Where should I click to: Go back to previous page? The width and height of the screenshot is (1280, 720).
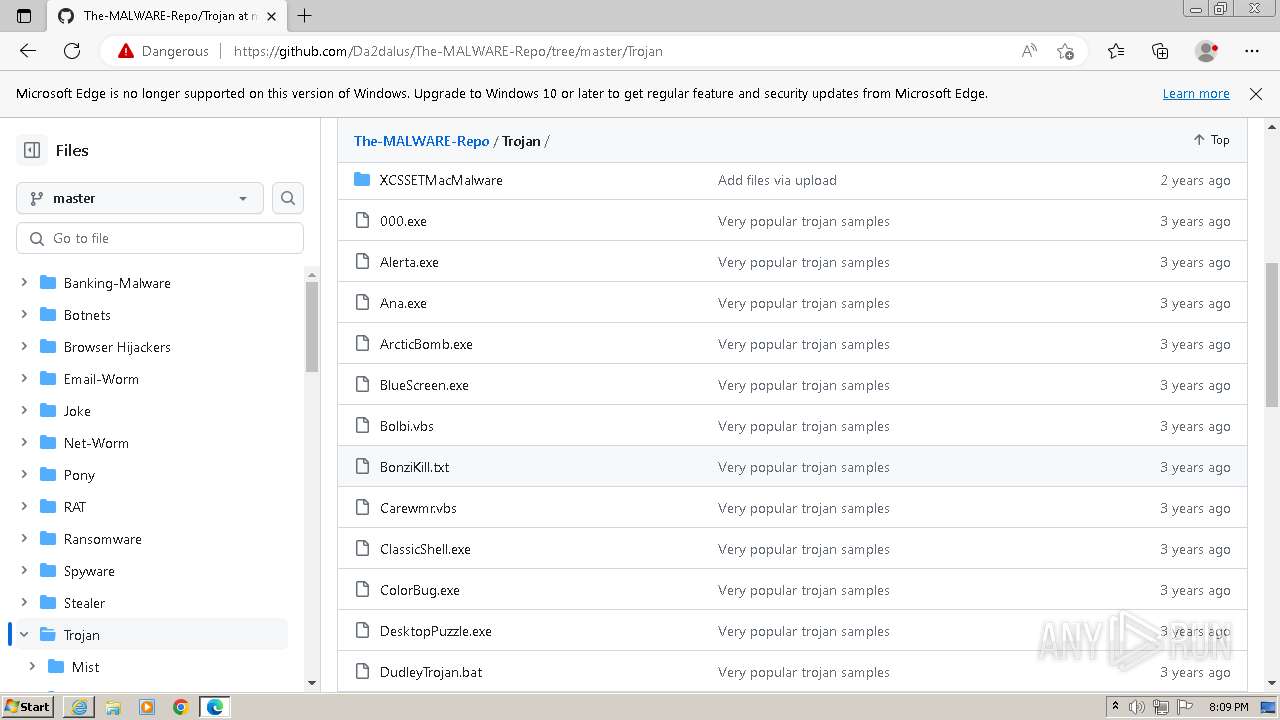(28, 51)
